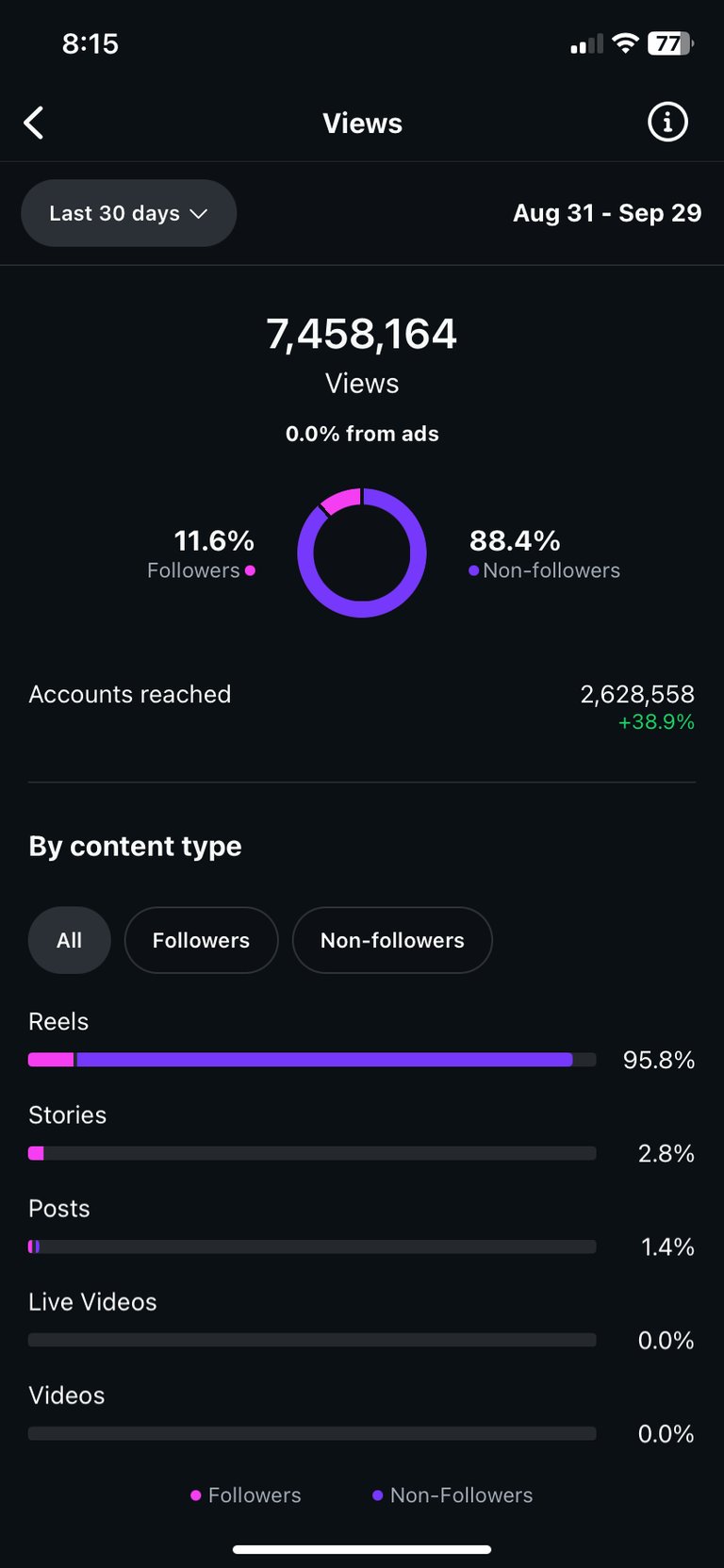Select the All content filter
The height and width of the screenshot is (1568, 724).
69,940
